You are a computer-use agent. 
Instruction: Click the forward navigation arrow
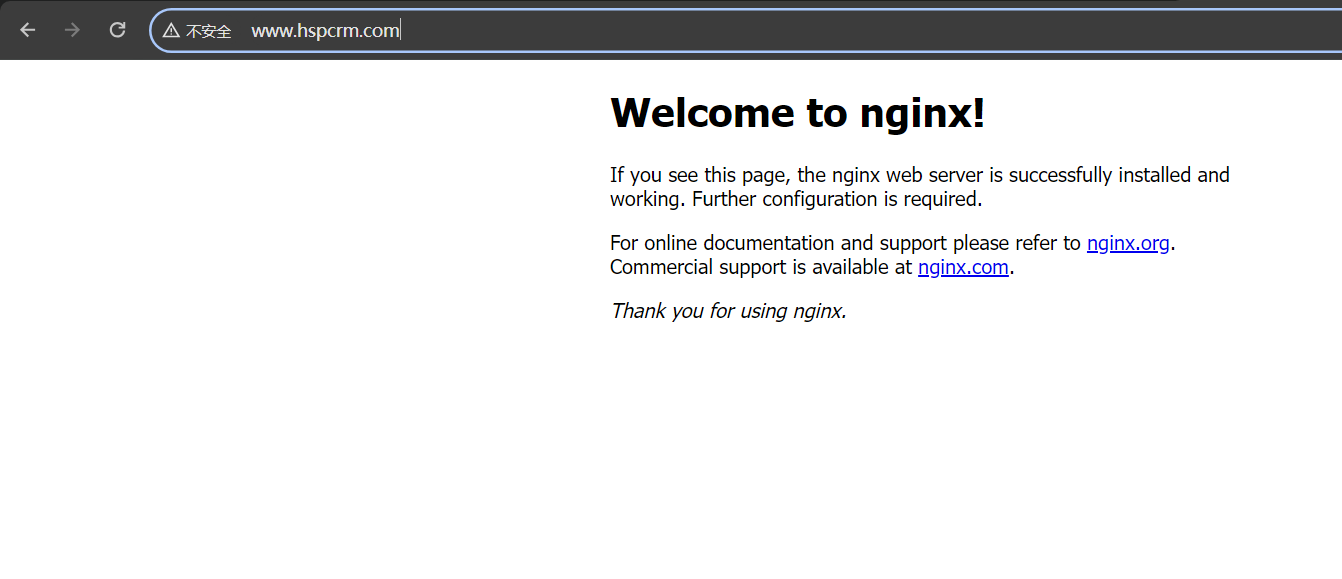72,30
